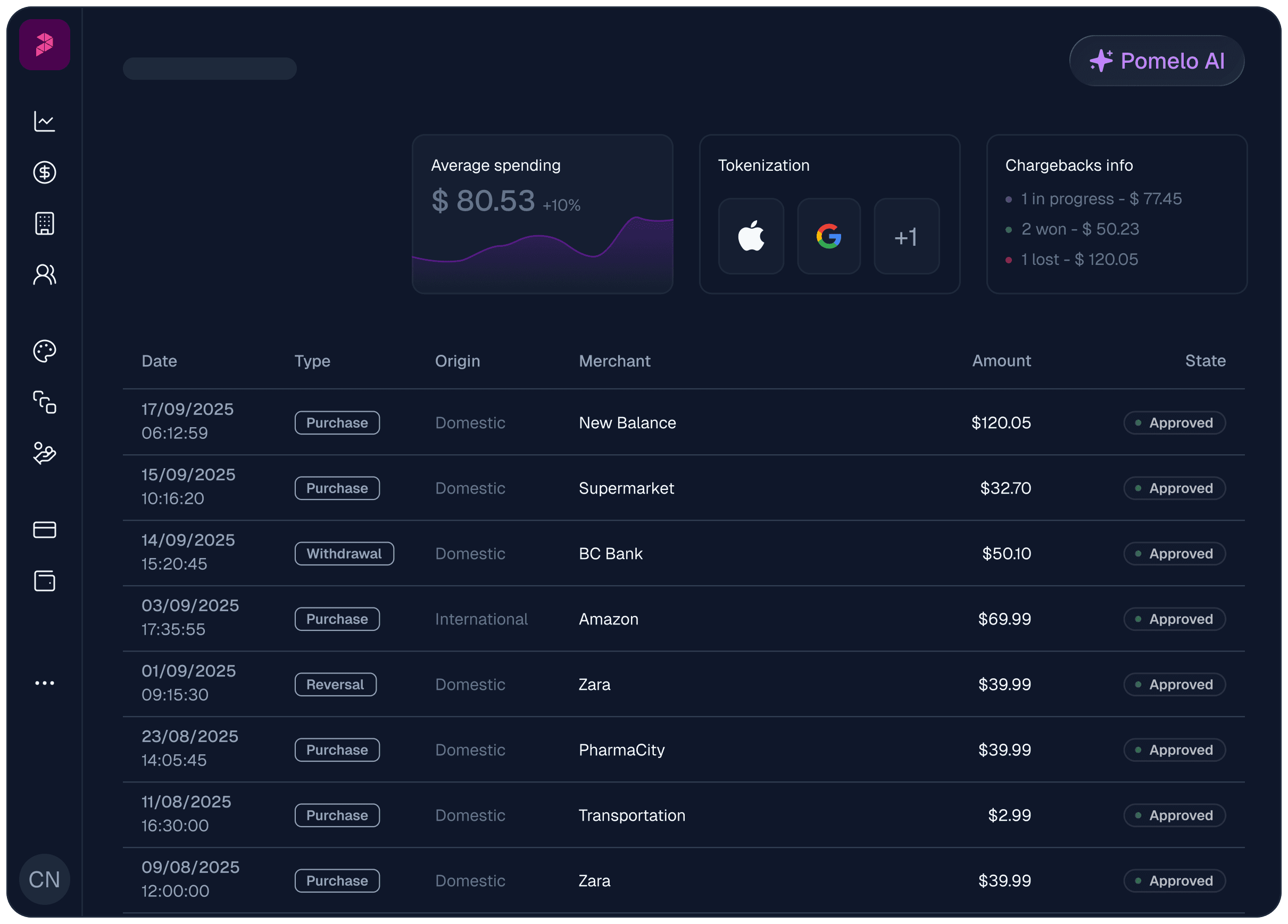1288x924 pixels.
Task: Sort table by Date column header
Action: tap(159, 361)
